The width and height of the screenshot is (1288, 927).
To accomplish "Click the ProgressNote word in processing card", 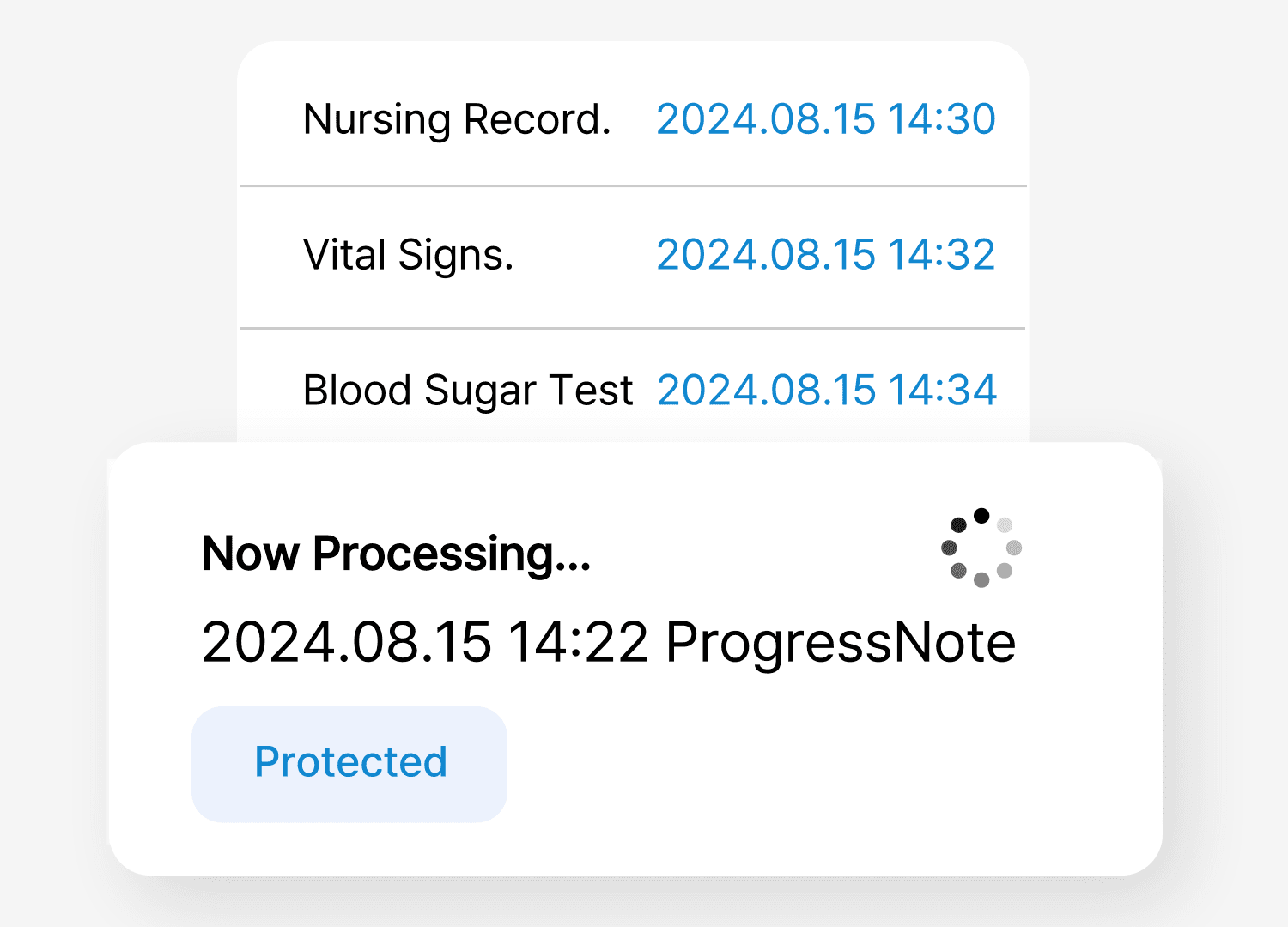I will tap(841, 643).
